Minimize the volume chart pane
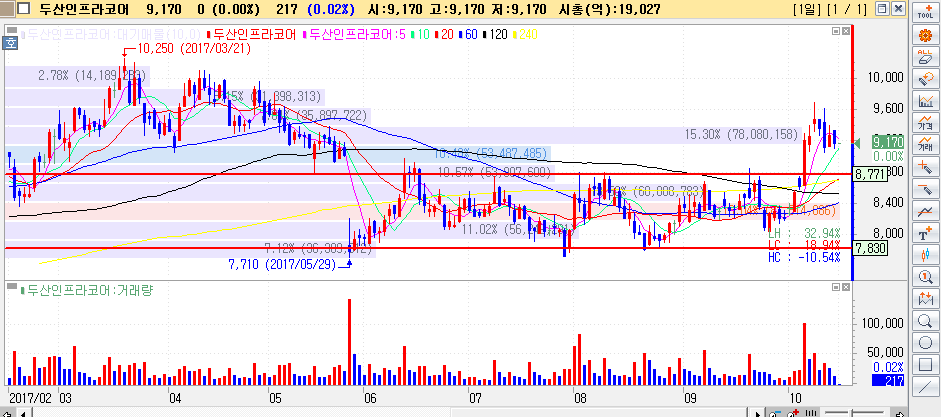Screen dimensions: 941x417 click(x=836, y=288)
